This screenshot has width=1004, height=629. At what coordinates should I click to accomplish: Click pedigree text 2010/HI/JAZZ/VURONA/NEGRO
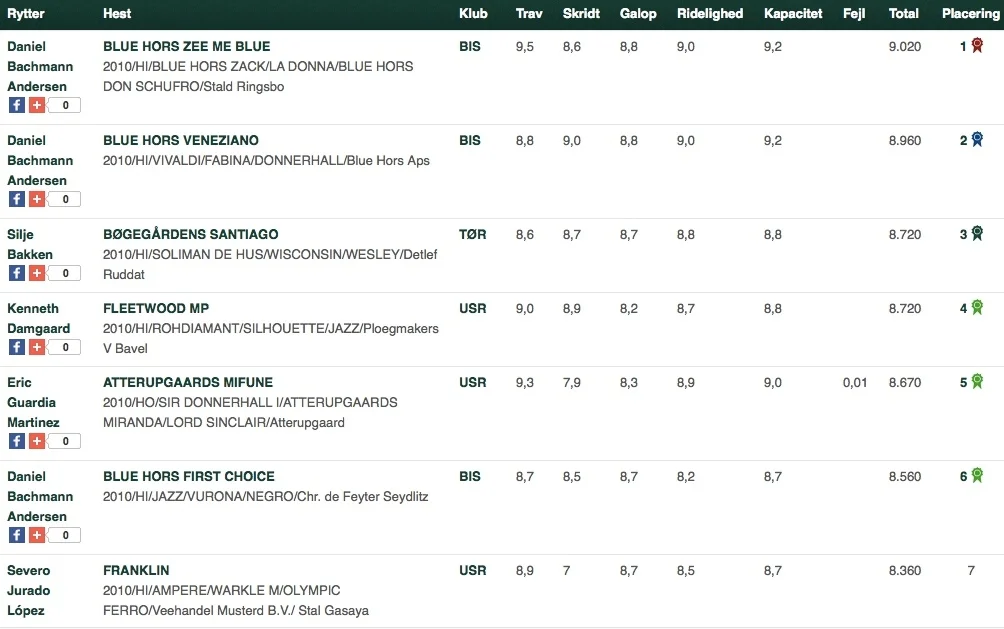pos(199,496)
